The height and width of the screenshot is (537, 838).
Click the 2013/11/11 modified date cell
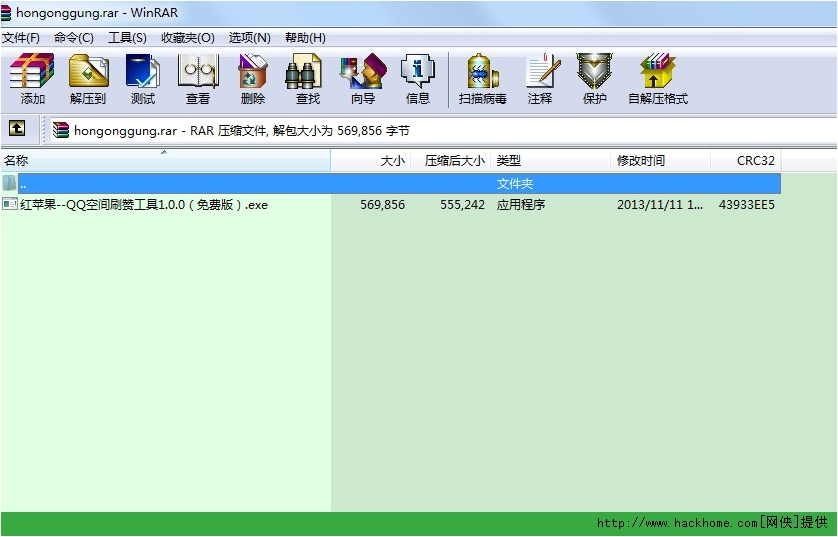coord(659,205)
